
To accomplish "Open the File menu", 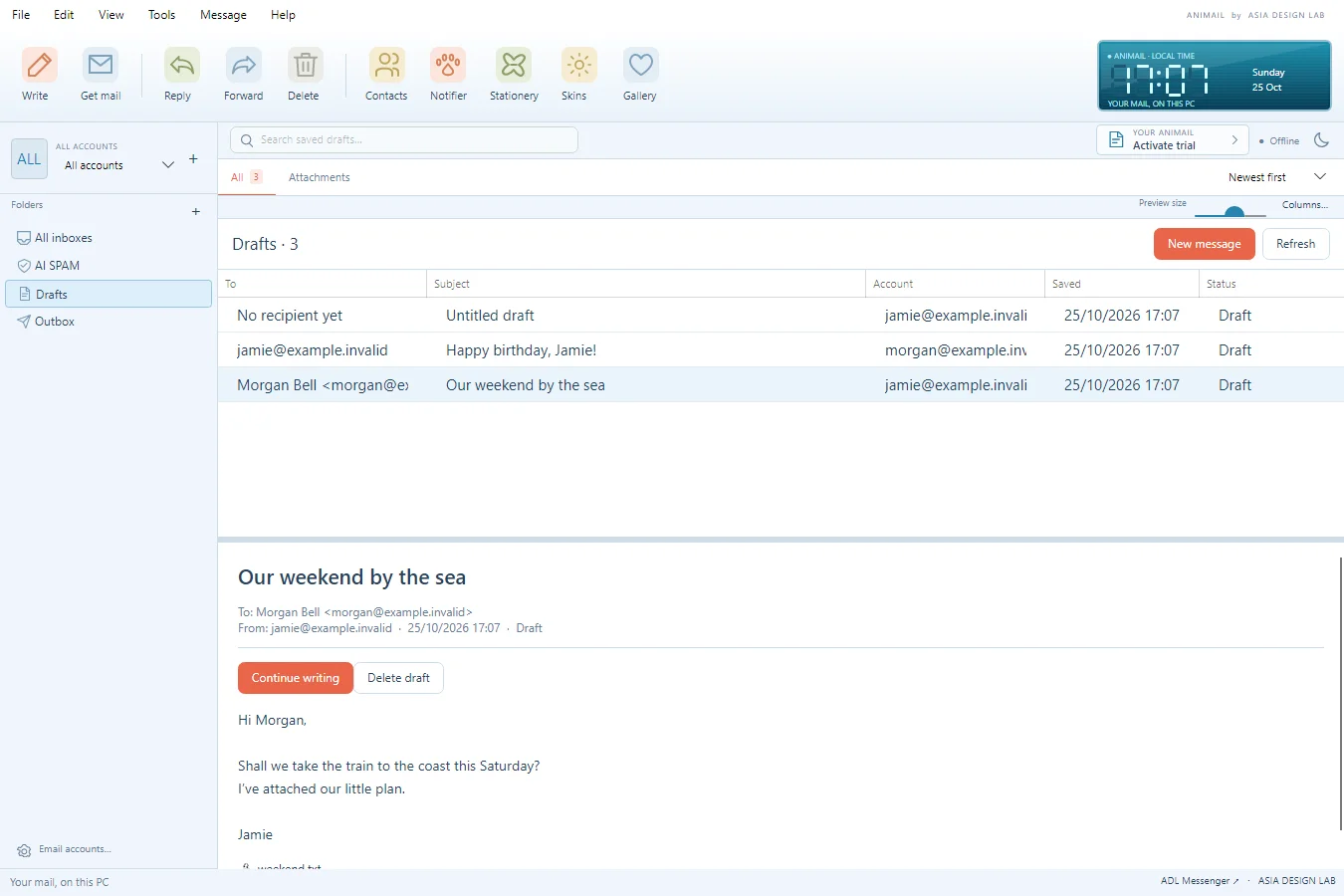I will pyautogui.click(x=21, y=15).
